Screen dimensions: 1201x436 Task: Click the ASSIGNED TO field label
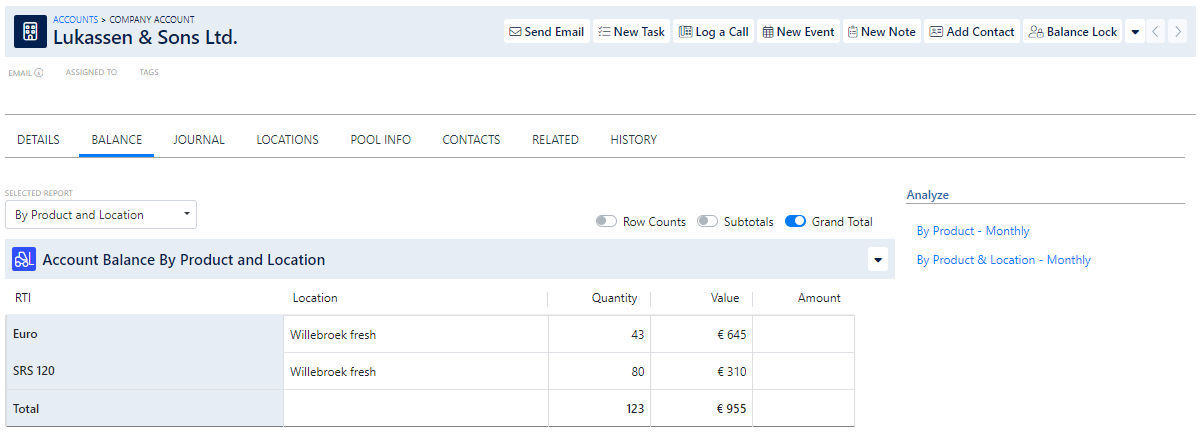[91, 72]
